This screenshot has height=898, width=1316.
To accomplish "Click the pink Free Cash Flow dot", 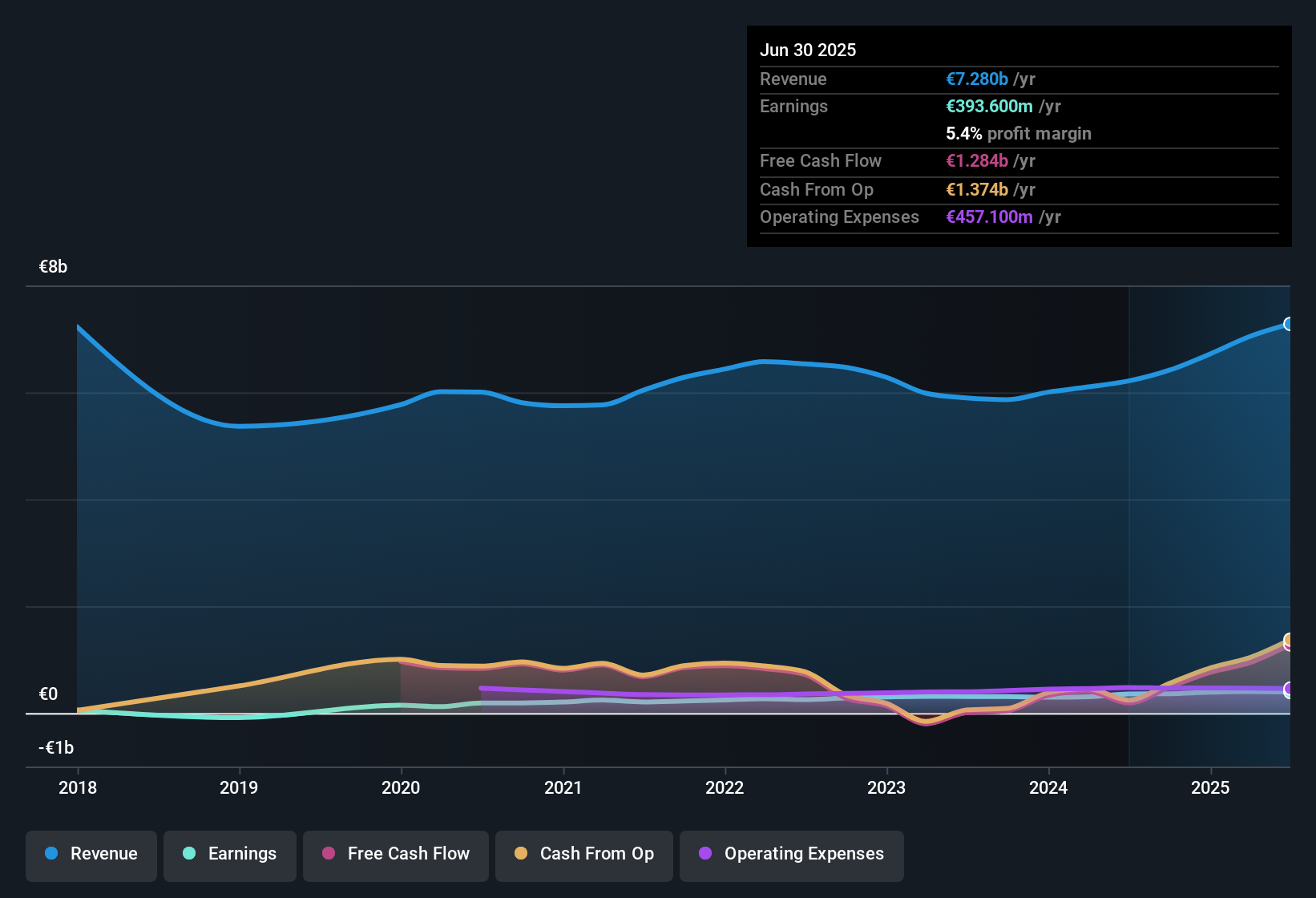I will [329, 853].
